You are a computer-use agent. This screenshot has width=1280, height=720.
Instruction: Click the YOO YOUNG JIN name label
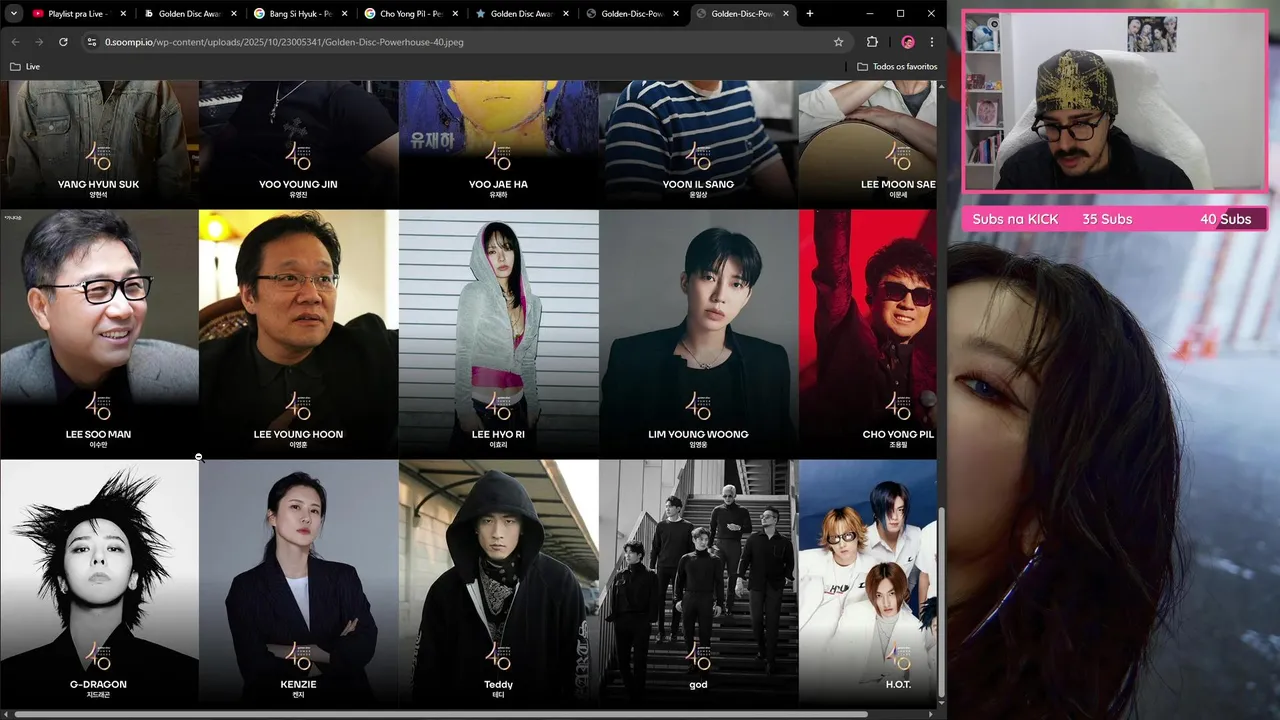(298, 184)
